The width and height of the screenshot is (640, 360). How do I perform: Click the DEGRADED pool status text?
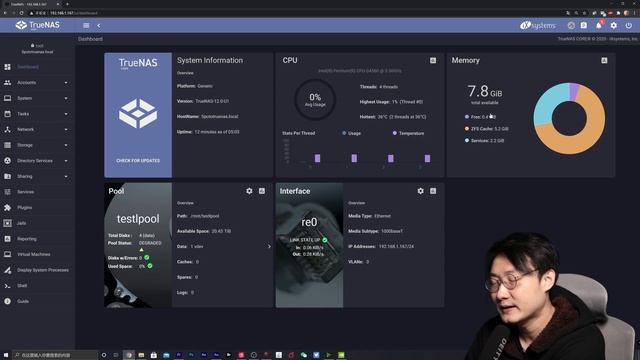coord(150,243)
